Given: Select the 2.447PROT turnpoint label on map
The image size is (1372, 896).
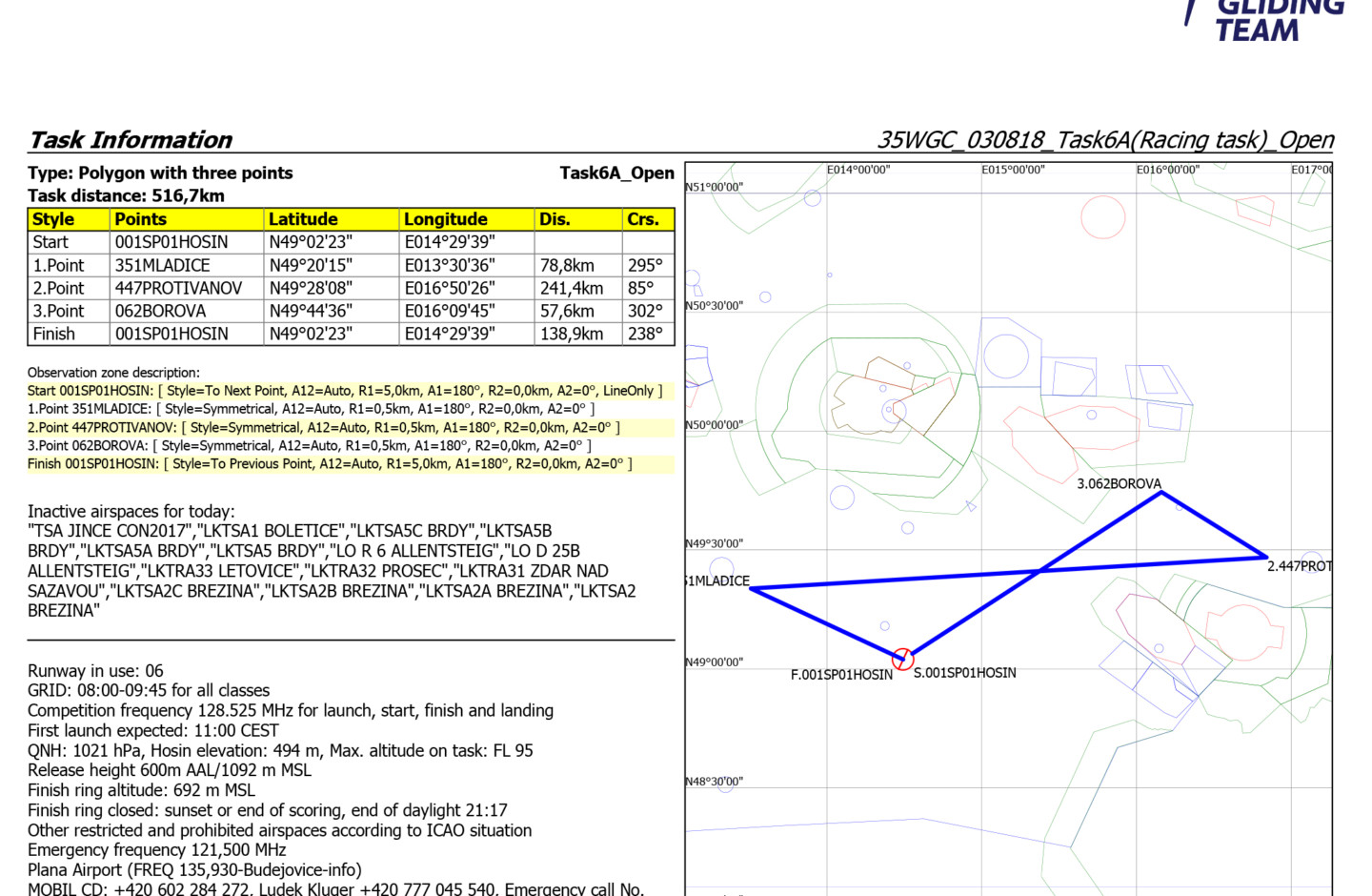Looking at the screenshot, I should pyautogui.click(x=1299, y=566).
